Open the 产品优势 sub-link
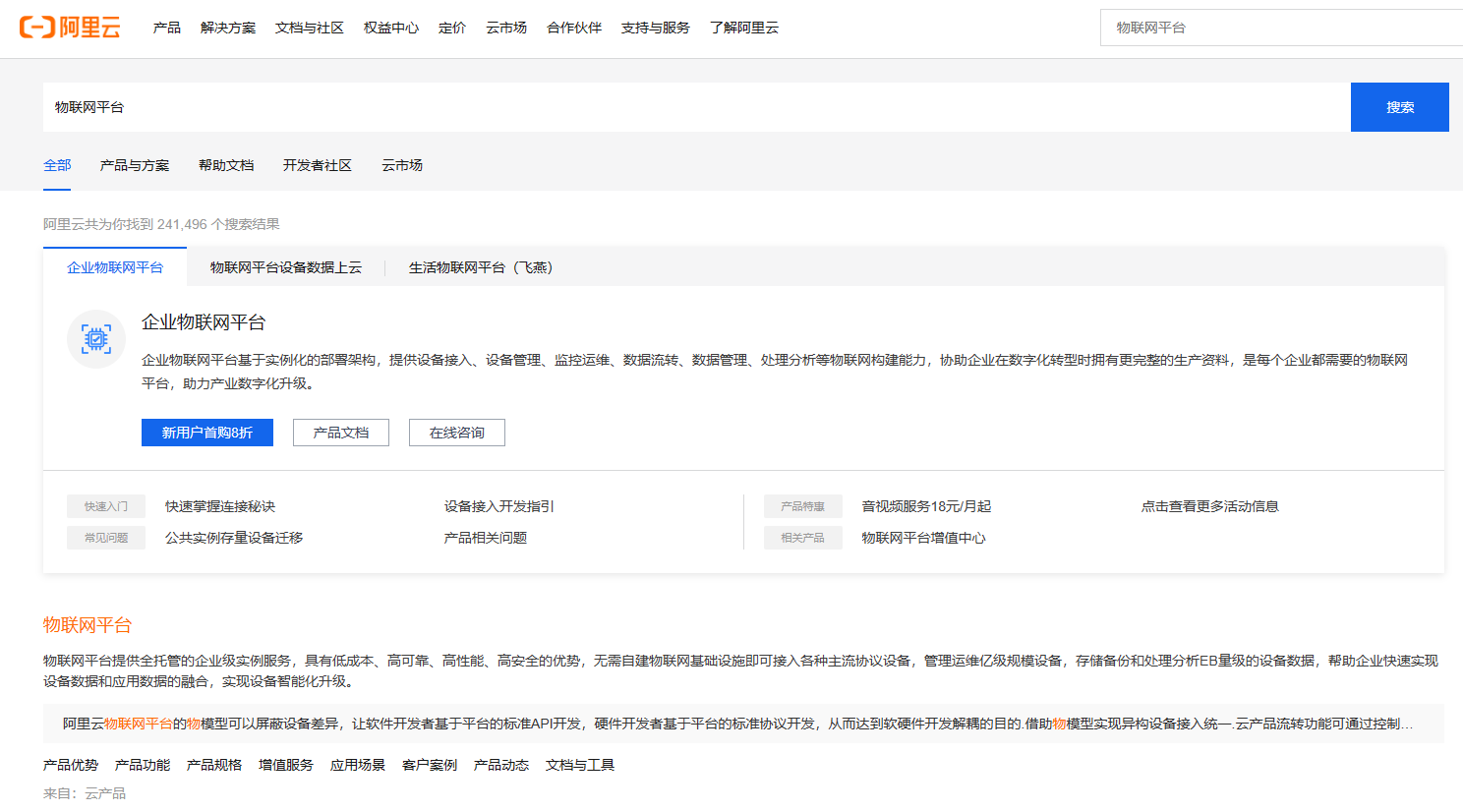Screen dimensions: 1463x812 point(71,765)
